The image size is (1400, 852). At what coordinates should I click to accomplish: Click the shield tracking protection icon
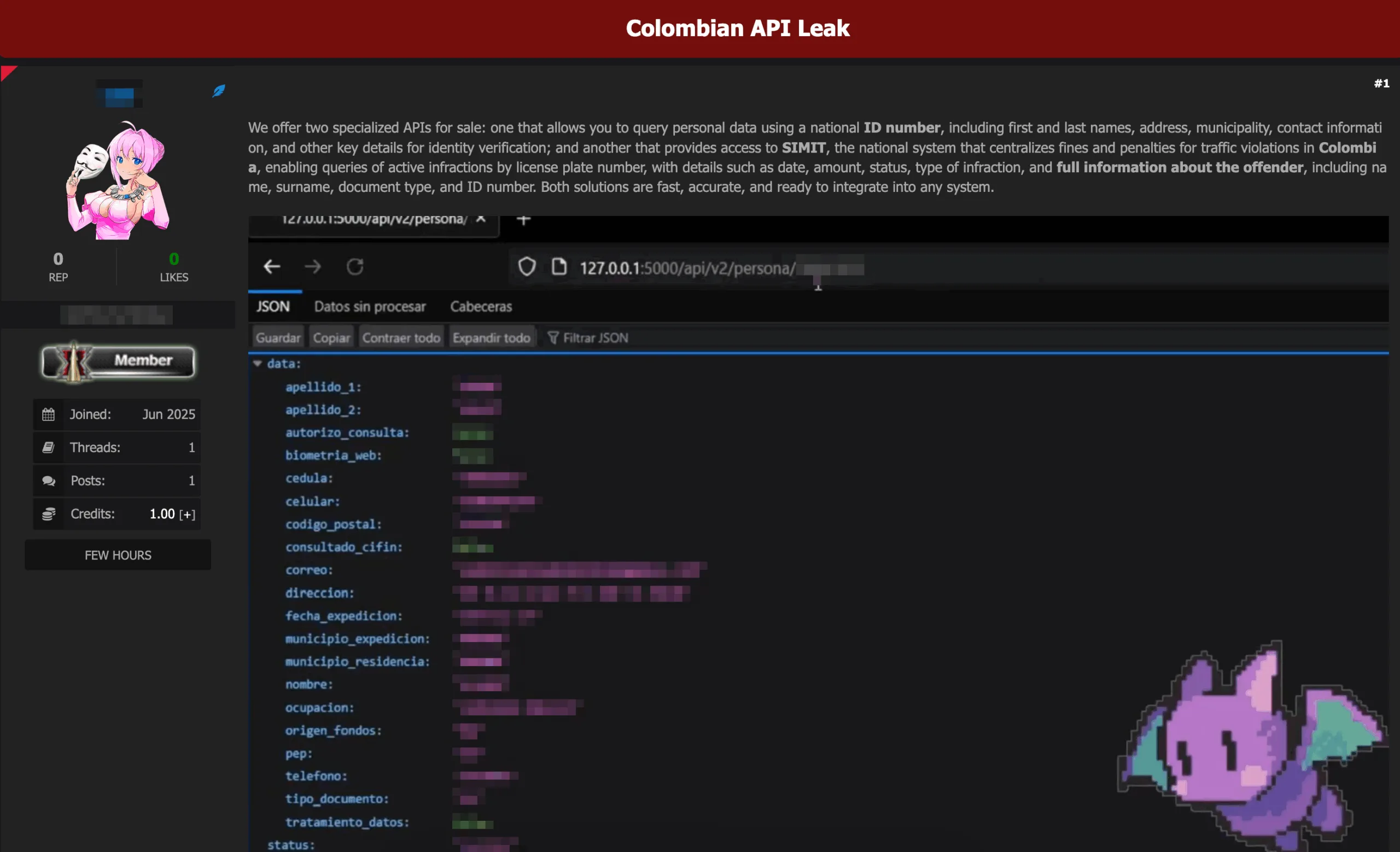click(527, 266)
